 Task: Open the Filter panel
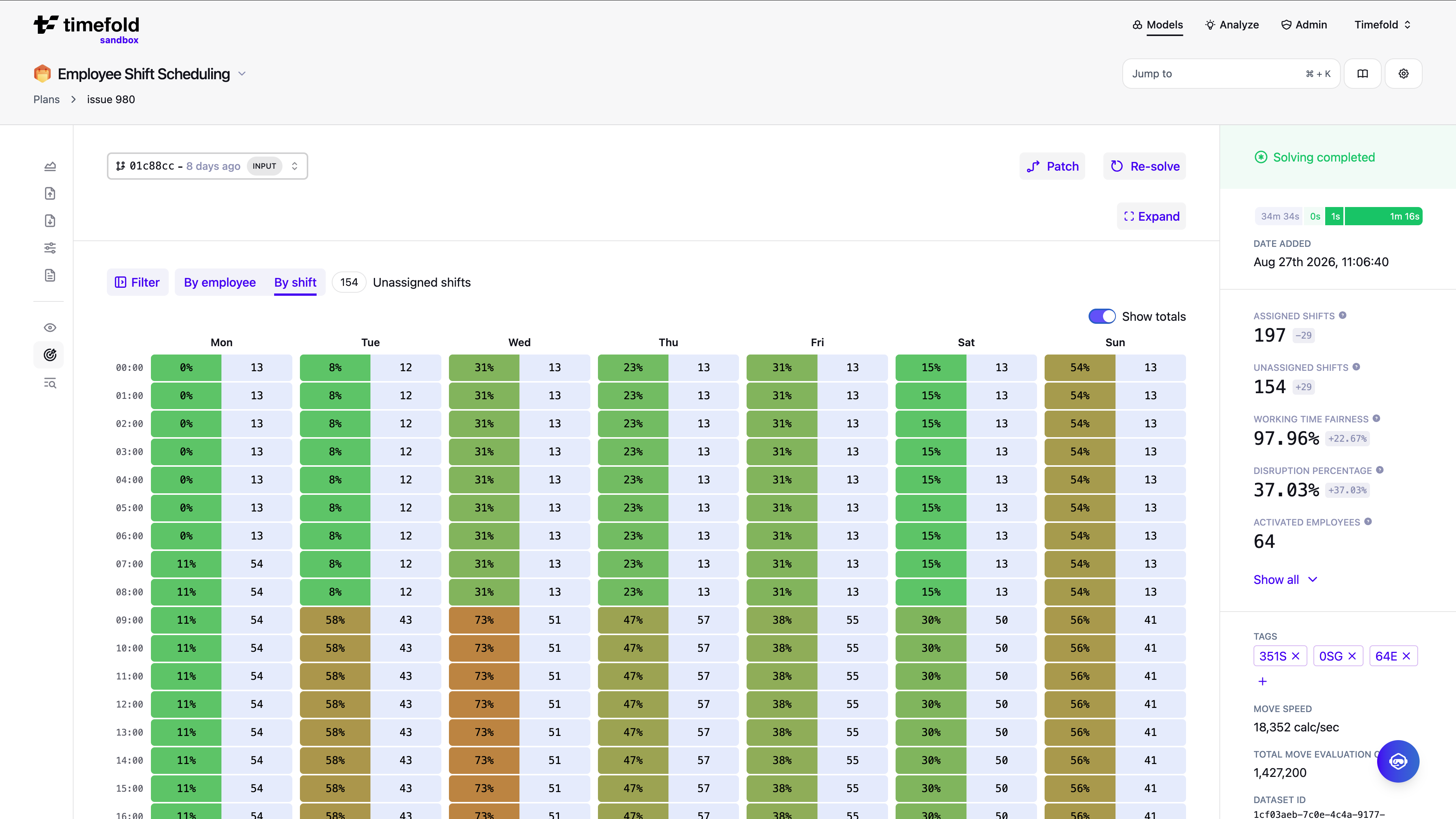(x=137, y=282)
